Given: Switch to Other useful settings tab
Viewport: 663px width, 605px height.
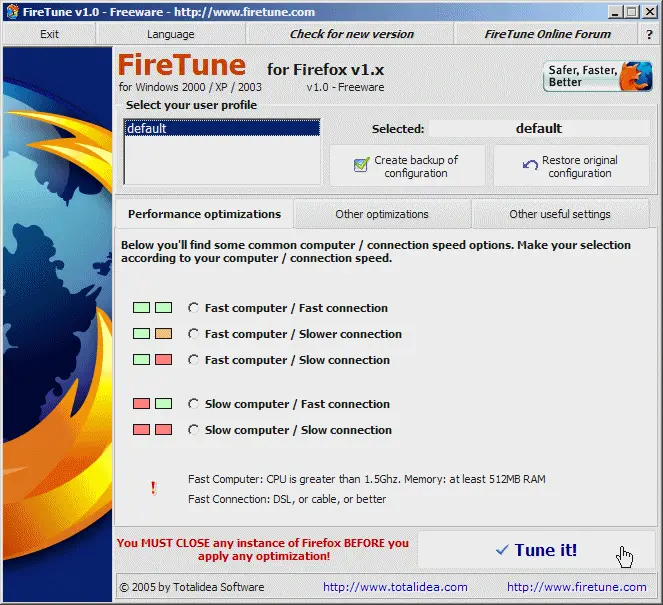Looking at the screenshot, I should point(559,214).
